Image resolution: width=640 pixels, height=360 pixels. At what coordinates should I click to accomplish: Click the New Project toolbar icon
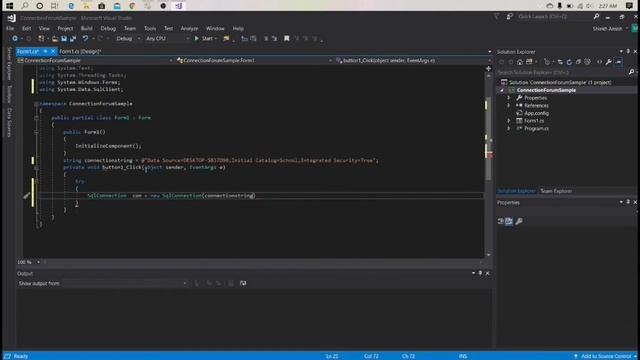pyautogui.click(x=41, y=38)
